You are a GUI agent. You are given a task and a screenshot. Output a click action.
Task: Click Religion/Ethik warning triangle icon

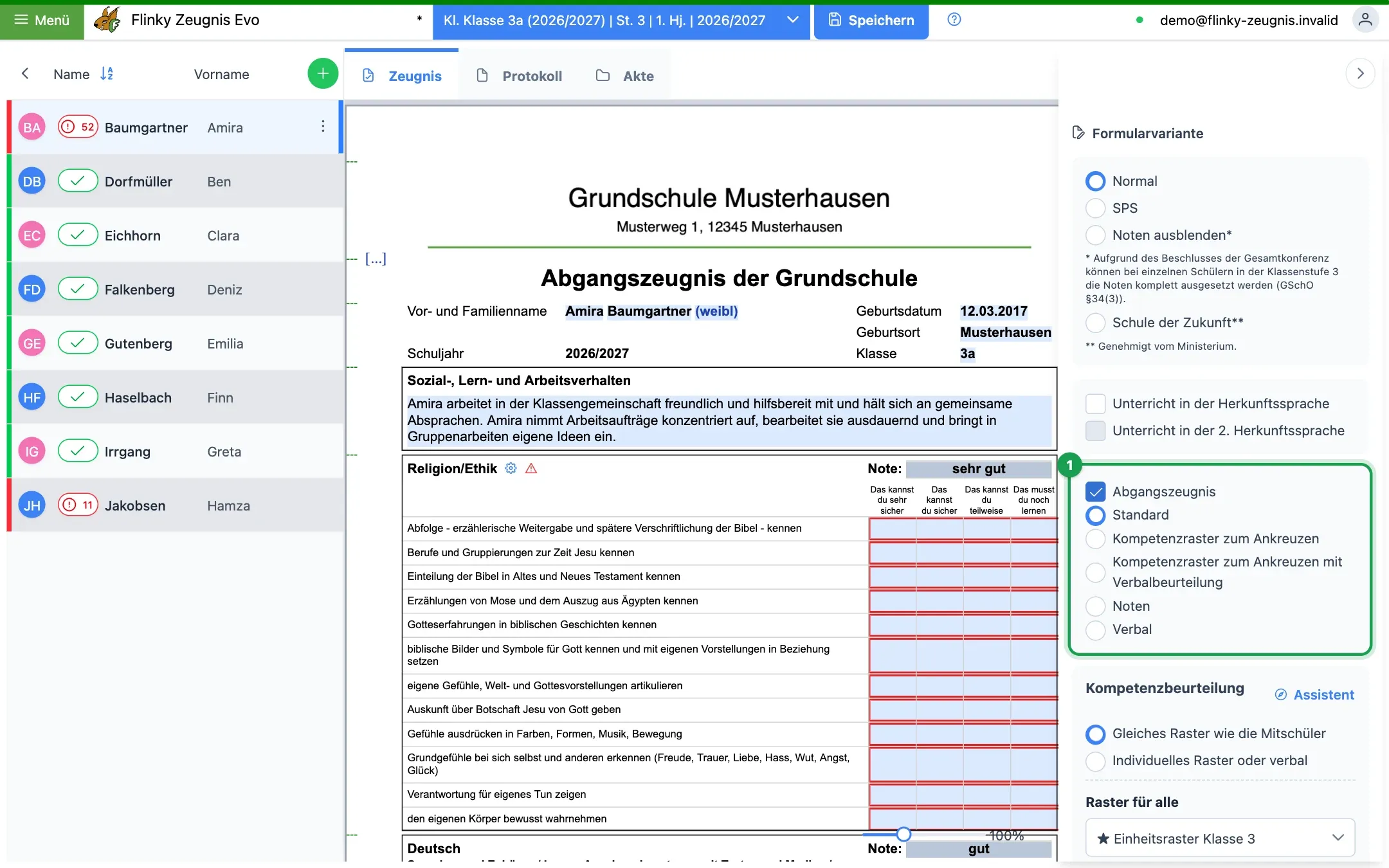click(x=531, y=469)
